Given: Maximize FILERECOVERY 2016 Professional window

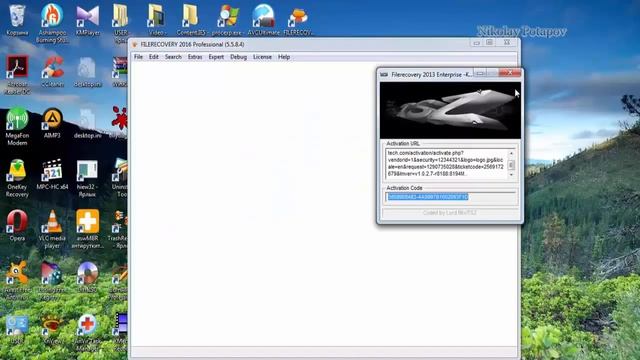Looking at the screenshot, I should 489,42.
